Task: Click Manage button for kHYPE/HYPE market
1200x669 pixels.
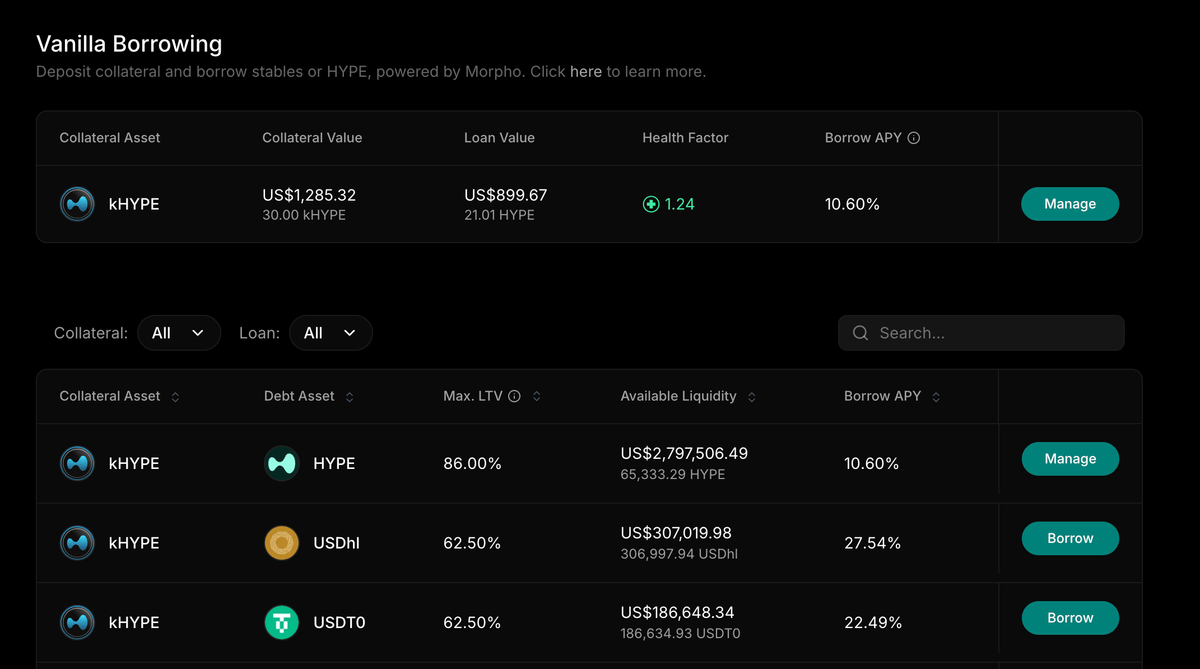Action: [x=1070, y=459]
